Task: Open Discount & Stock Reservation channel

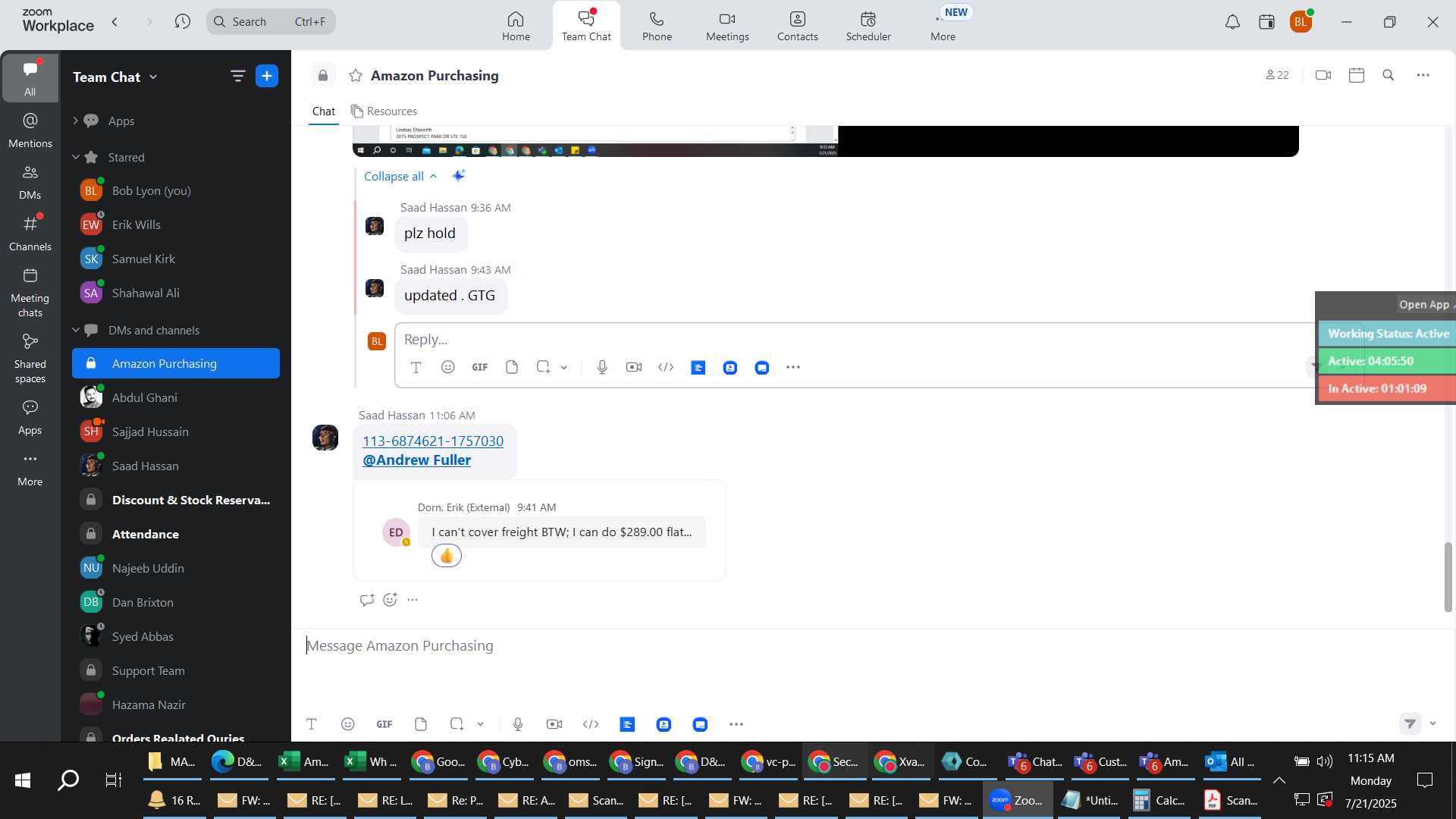Action: [176, 500]
